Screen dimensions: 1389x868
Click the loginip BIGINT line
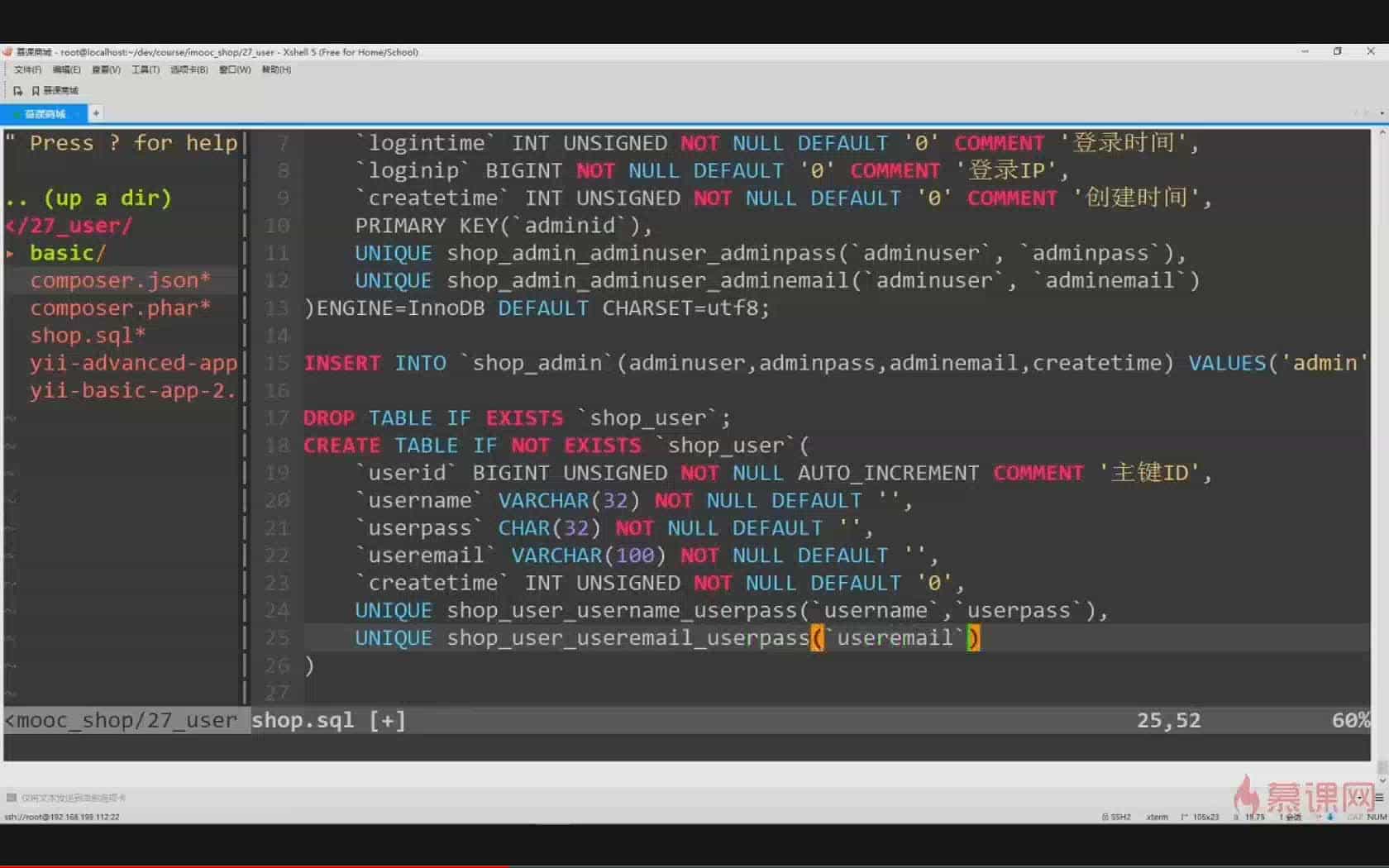pyautogui.click(x=712, y=170)
